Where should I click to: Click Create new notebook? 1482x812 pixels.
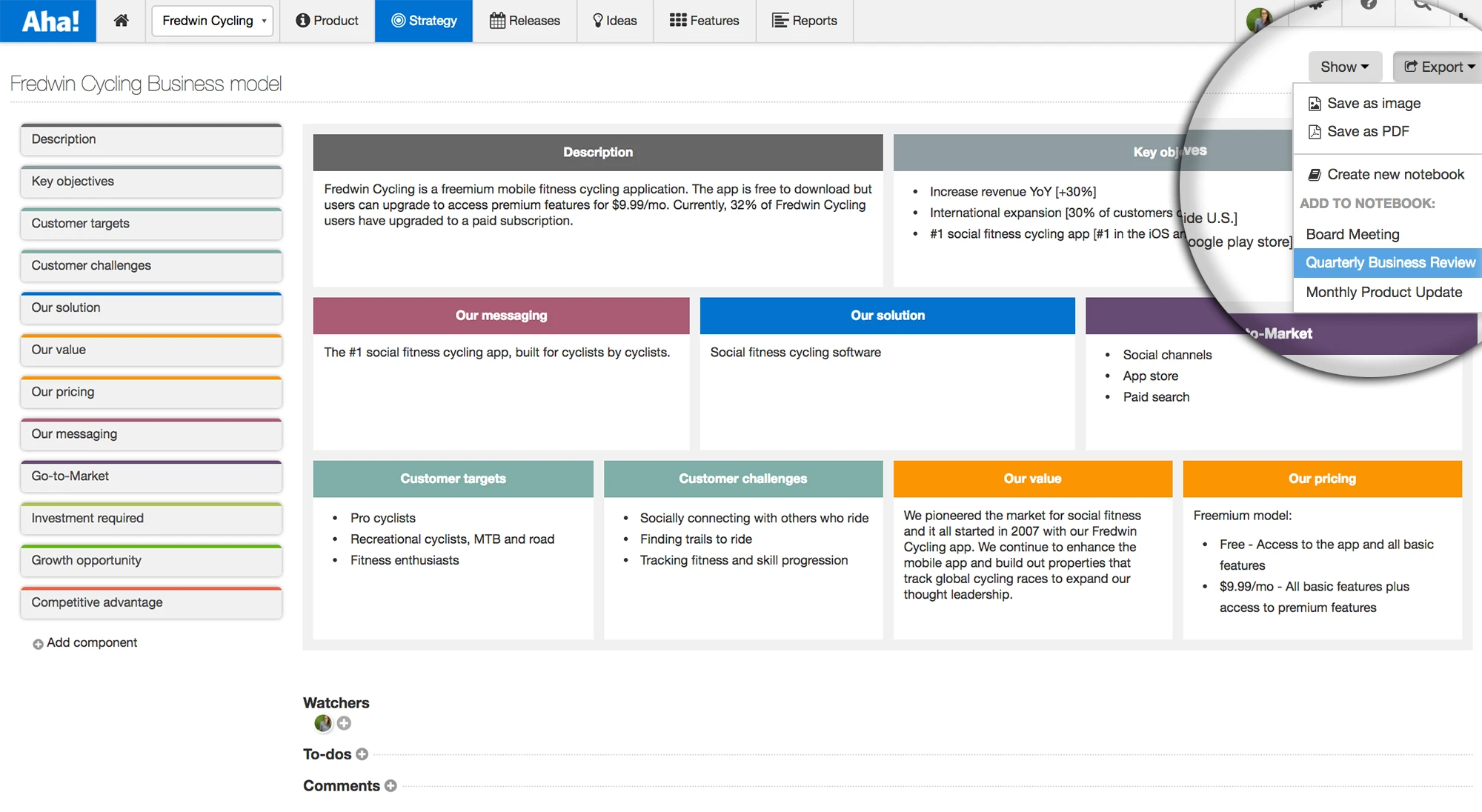[x=1395, y=174]
